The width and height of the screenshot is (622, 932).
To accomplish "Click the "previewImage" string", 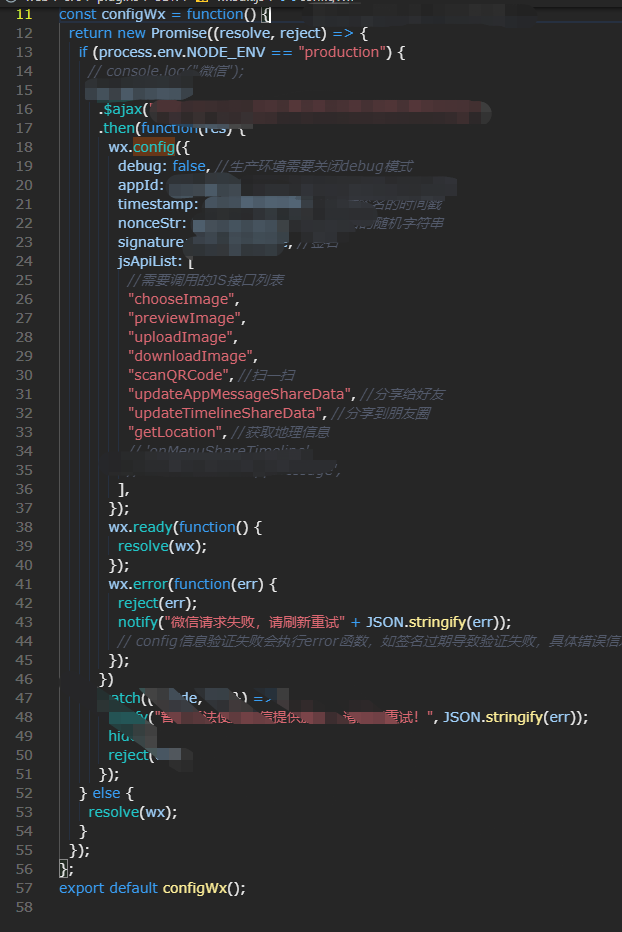I will coord(184,319).
